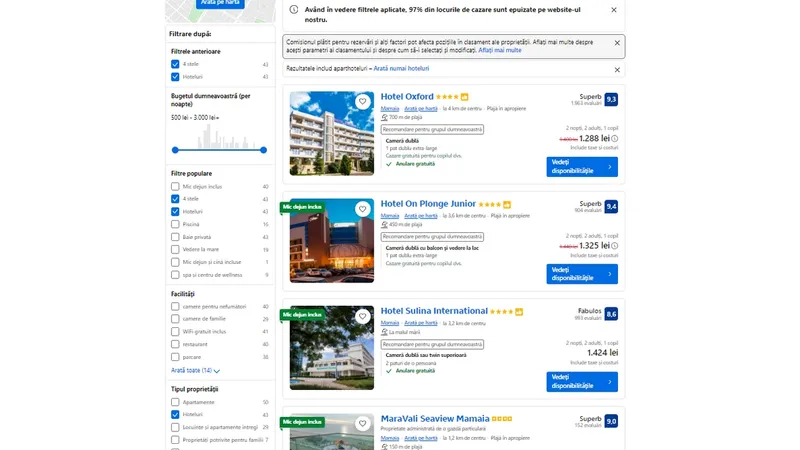Click Aflați mai multe link
Screen dimensions: 800x450
(499, 51)
